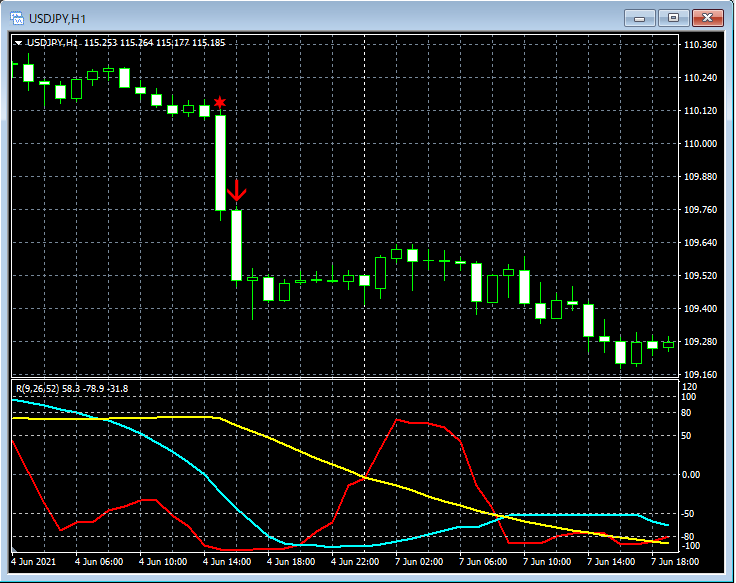The height and width of the screenshot is (583, 736).
Task: Click the red star marker above candle
Action: pos(220,102)
